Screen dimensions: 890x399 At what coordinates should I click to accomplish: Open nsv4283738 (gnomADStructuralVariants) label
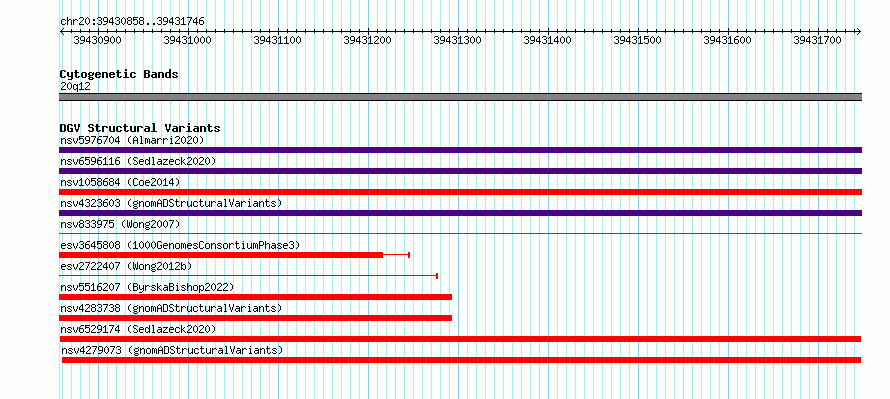171,308
